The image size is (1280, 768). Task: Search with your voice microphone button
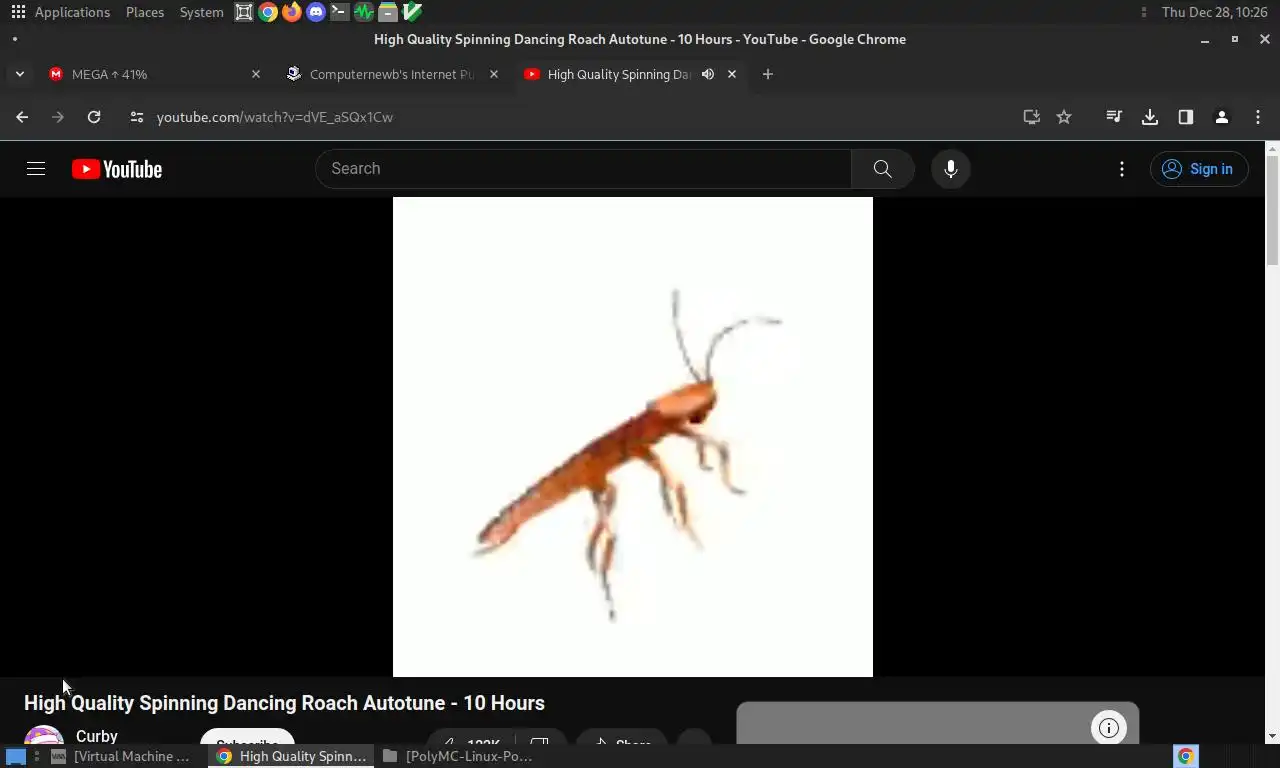[951, 169]
